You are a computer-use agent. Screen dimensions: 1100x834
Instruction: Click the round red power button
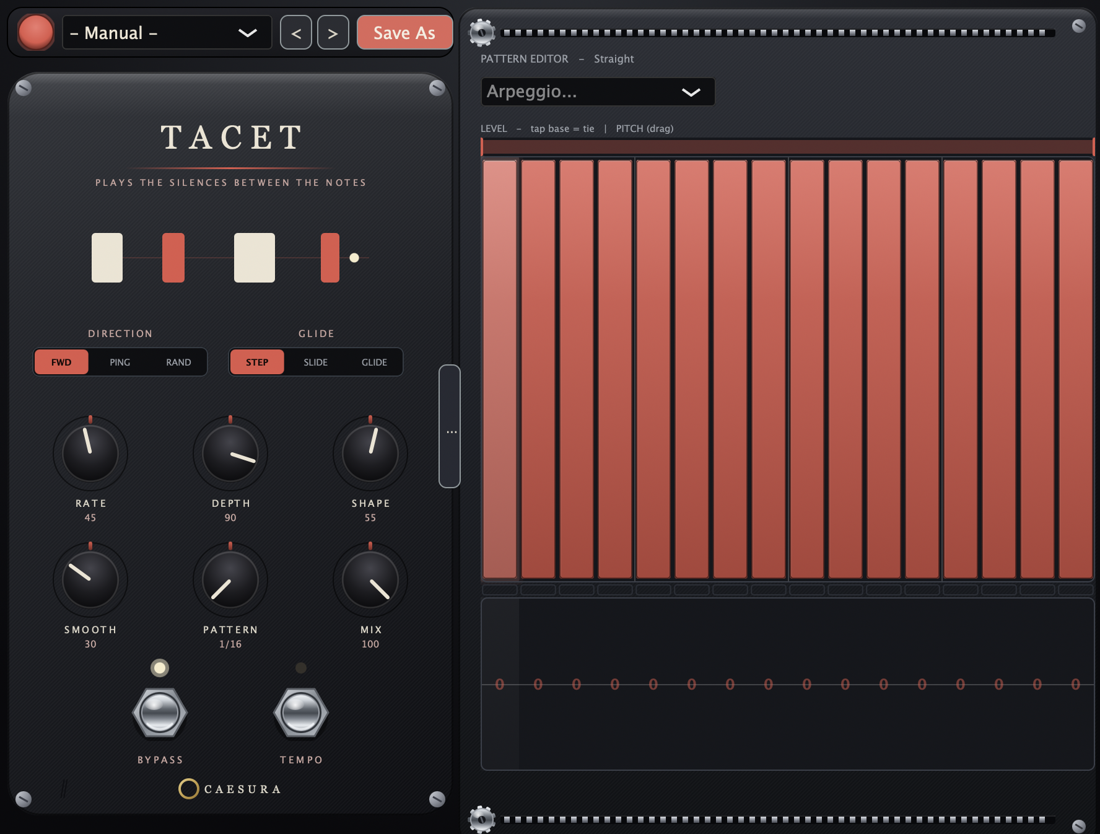click(35, 32)
